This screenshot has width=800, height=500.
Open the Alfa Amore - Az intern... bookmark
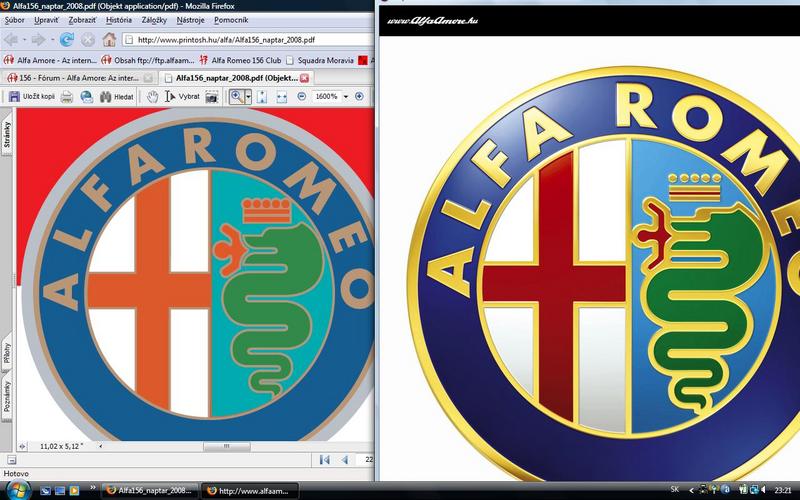(x=50, y=60)
